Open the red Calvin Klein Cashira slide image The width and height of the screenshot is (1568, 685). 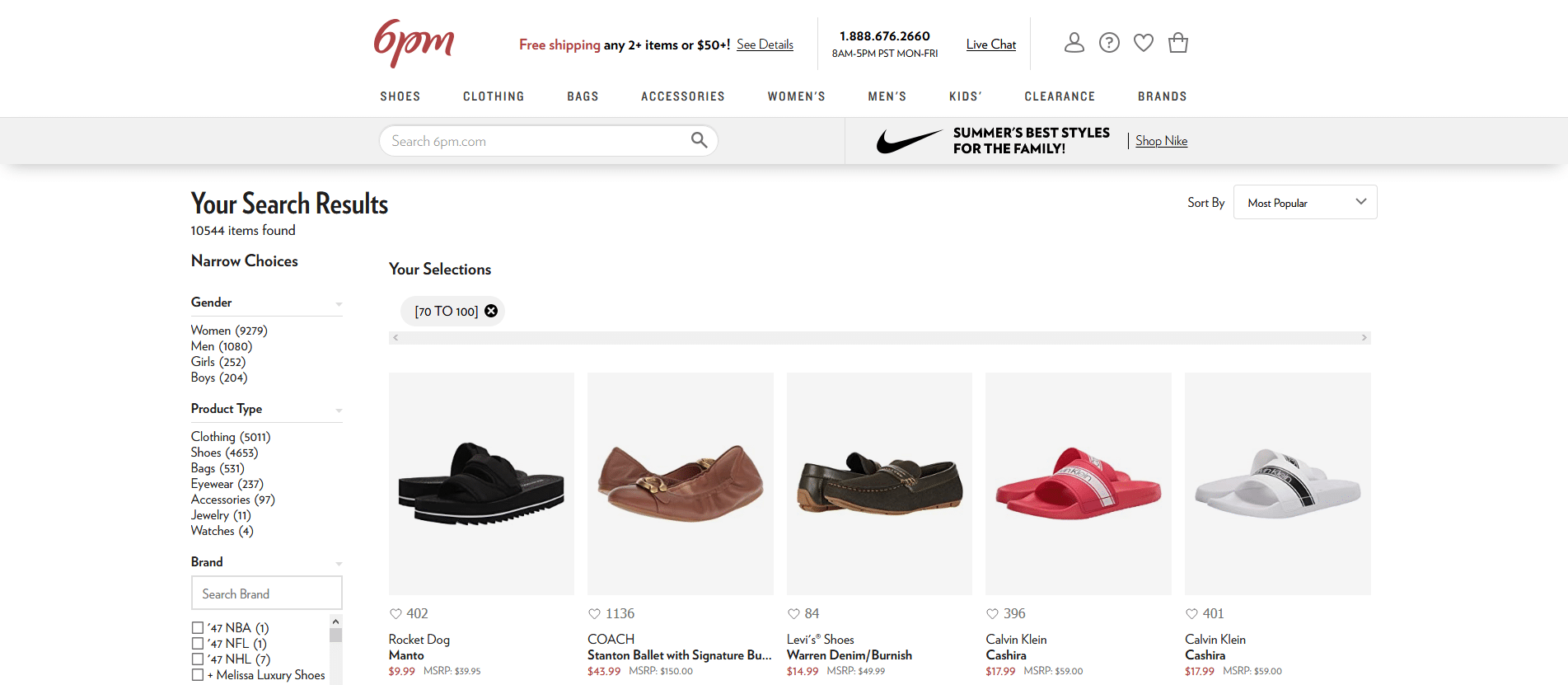[1079, 484]
